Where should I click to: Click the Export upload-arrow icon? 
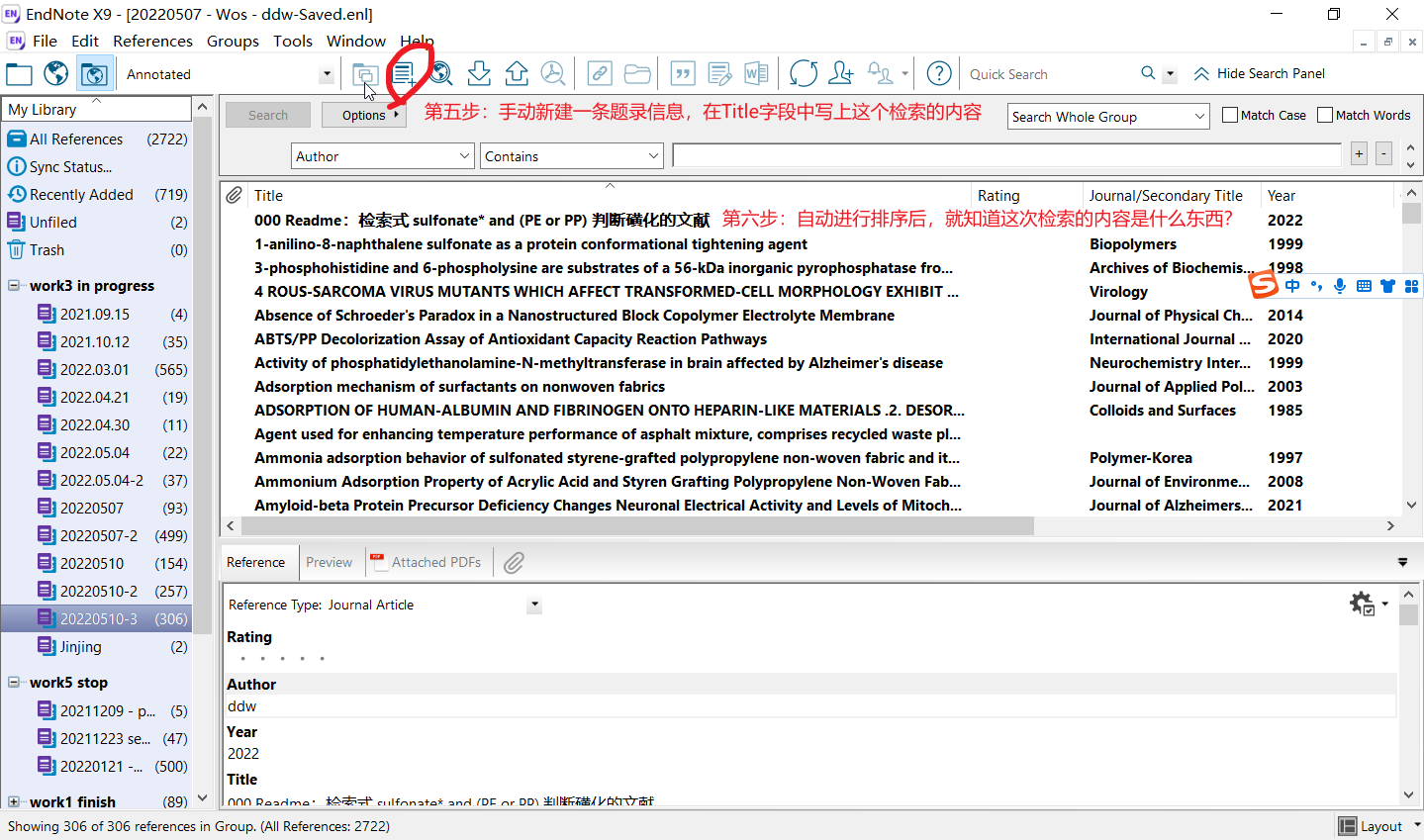(517, 73)
